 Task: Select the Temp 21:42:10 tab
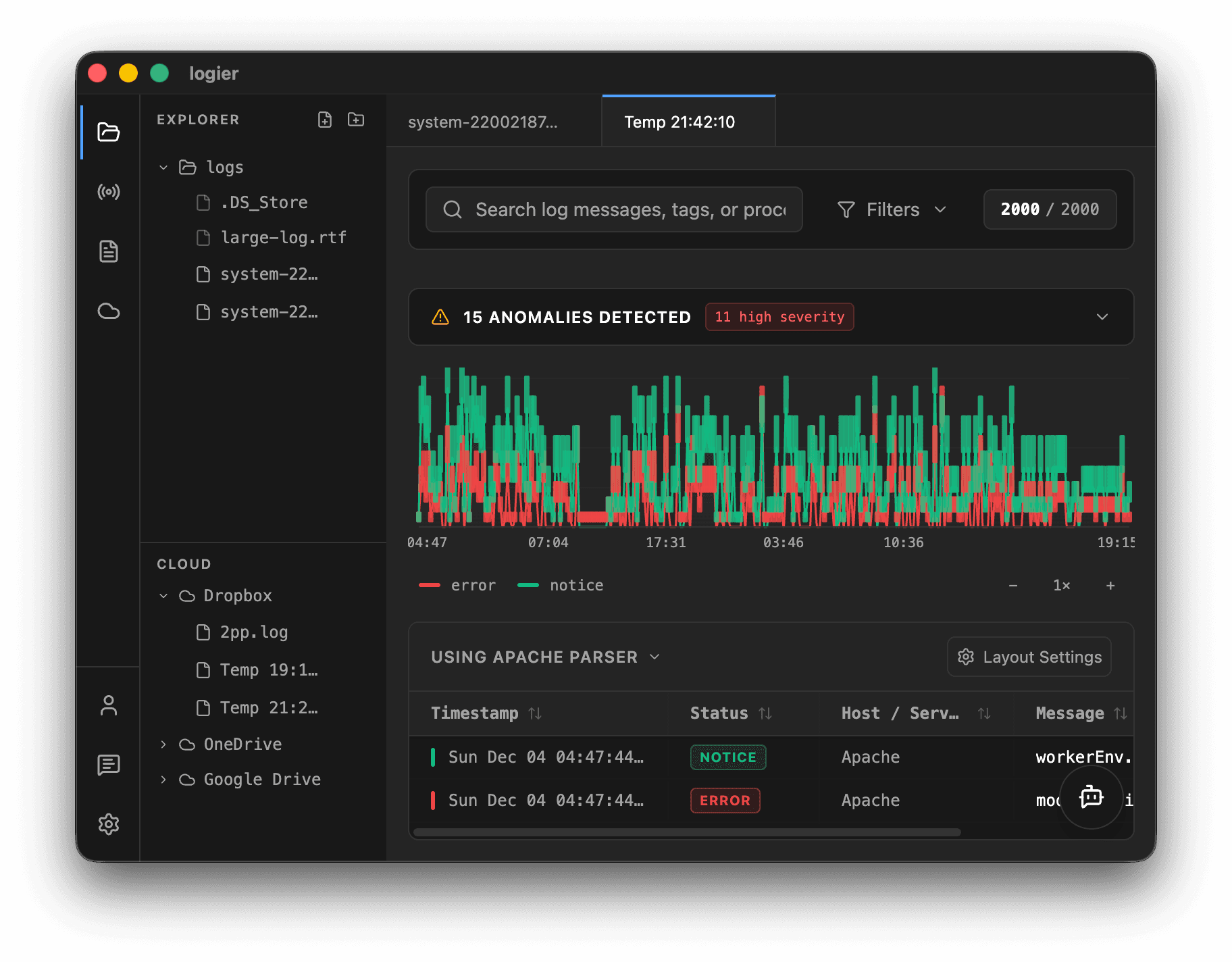tap(688, 122)
